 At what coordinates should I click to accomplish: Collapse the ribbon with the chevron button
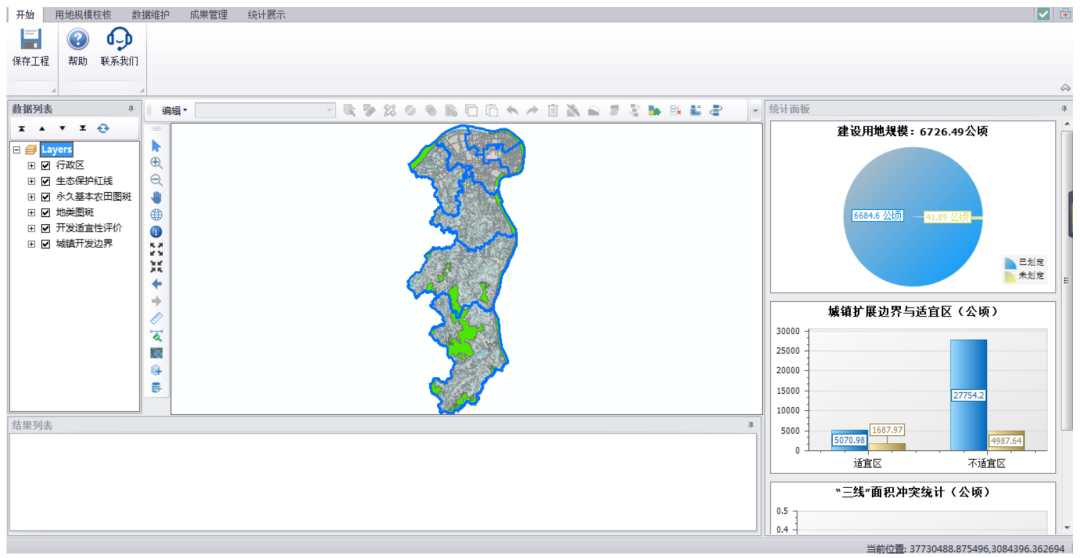click(x=1065, y=87)
